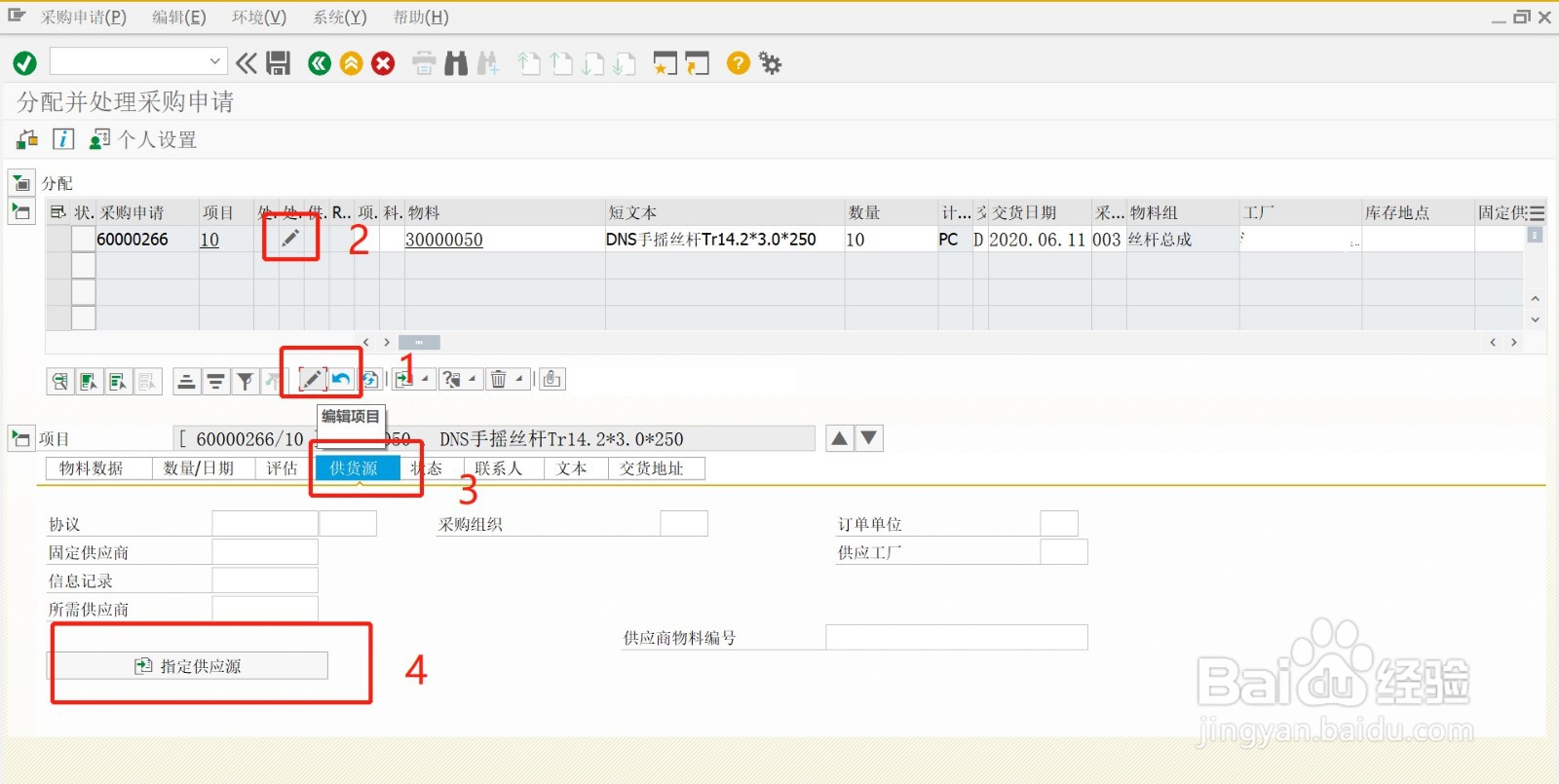The width and height of the screenshot is (1559, 784).
Task: Click the 编辑项目 edit pencil button
Action: click(312, 380)
